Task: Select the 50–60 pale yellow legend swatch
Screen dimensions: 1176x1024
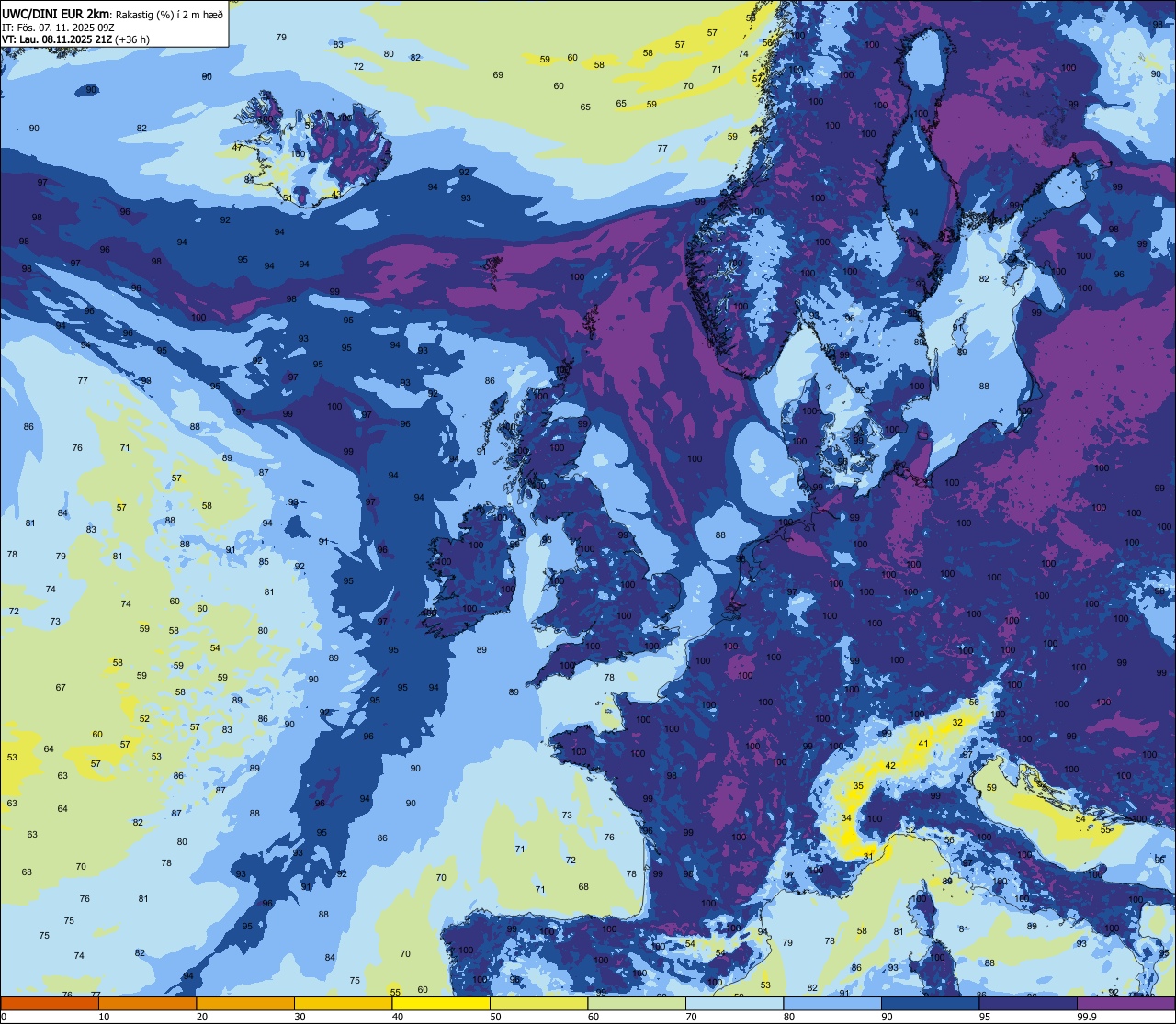Action: click(538, 1003)
